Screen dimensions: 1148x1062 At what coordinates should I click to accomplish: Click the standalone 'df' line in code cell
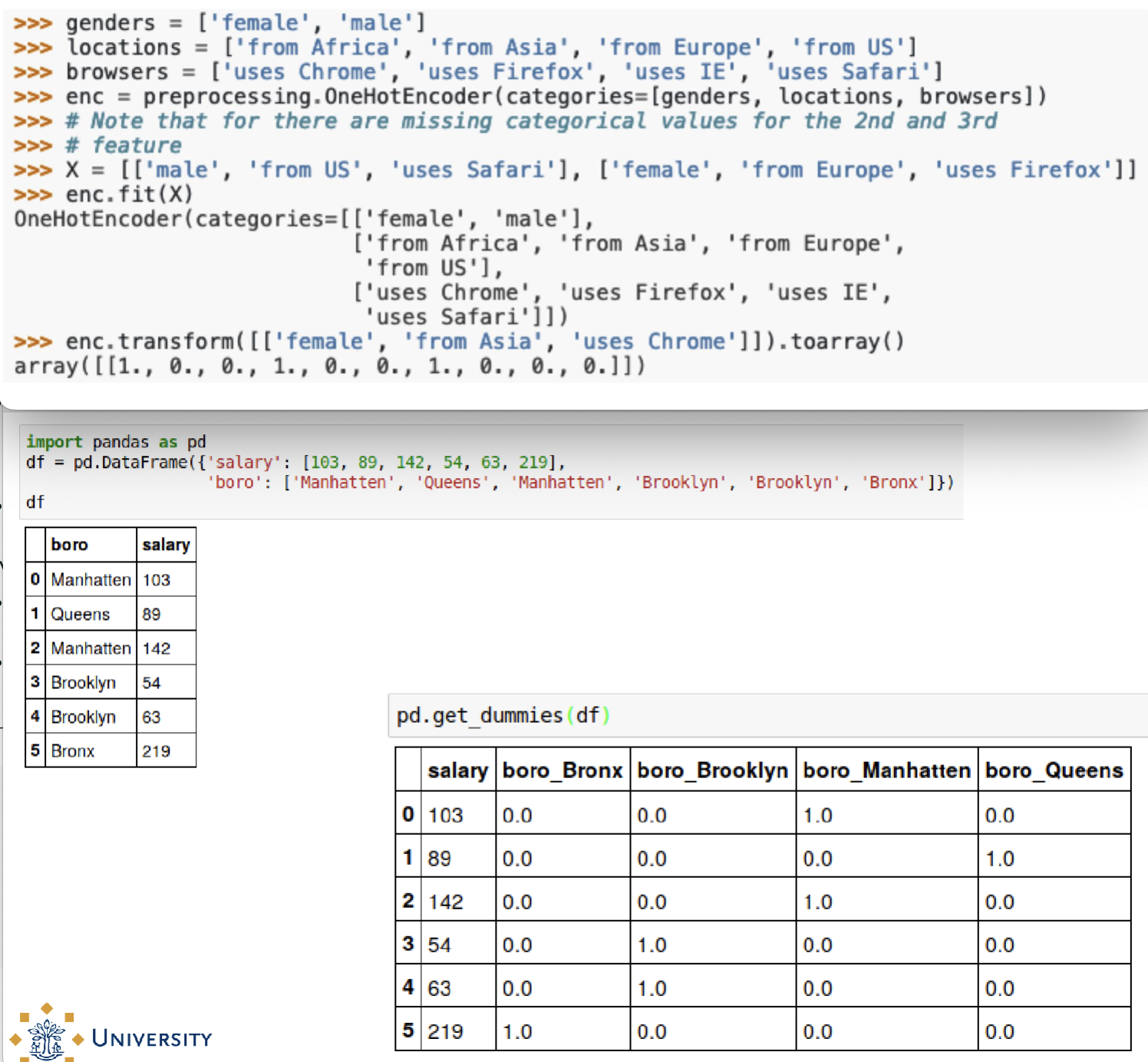[x=35, y=502]
